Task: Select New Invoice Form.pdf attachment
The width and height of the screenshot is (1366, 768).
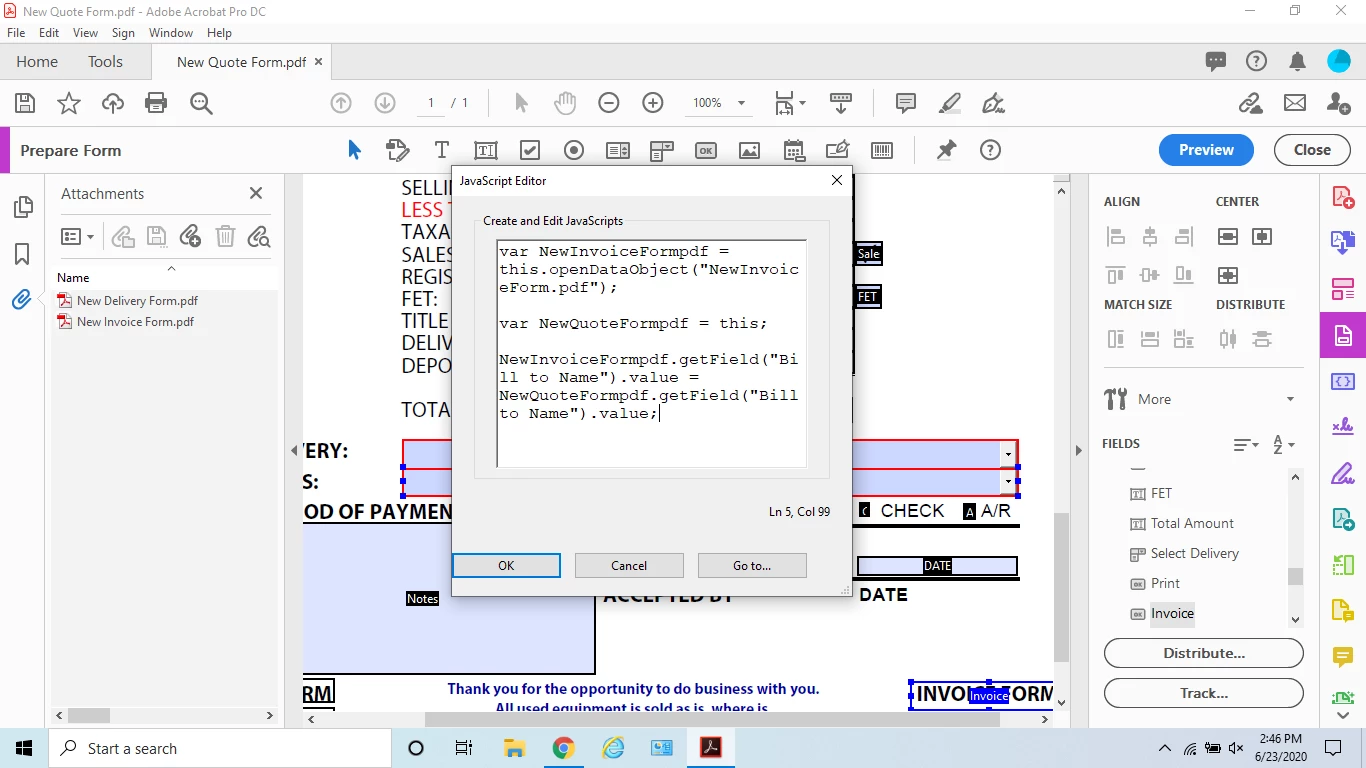Action: [135, 322]
